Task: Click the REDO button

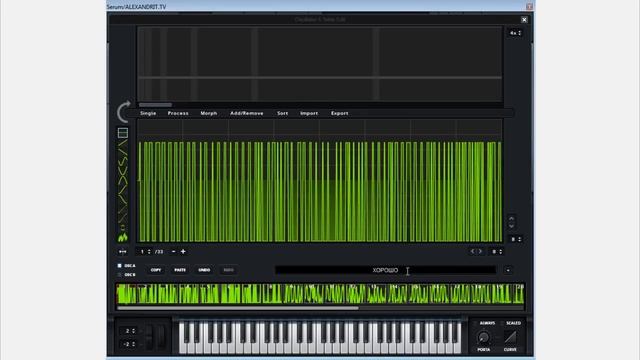Action: point(228,270)
